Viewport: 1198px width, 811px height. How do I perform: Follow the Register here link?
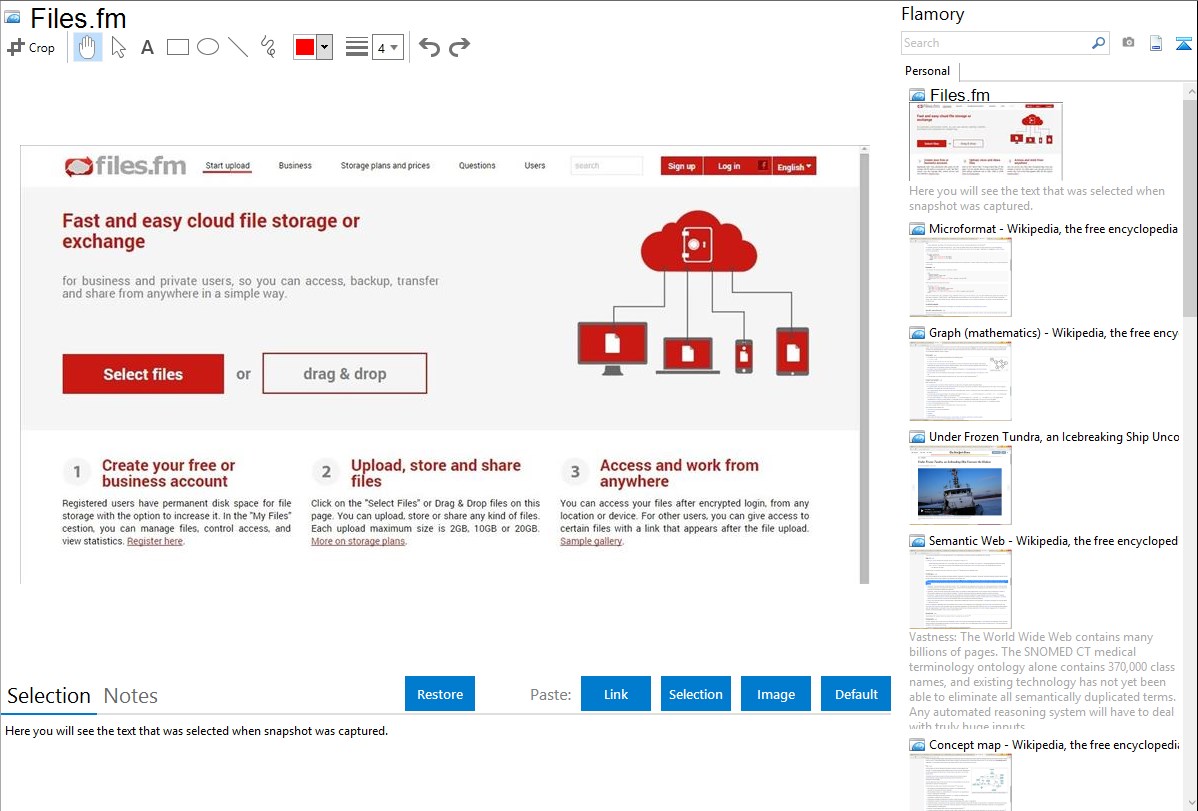point(155,541)
